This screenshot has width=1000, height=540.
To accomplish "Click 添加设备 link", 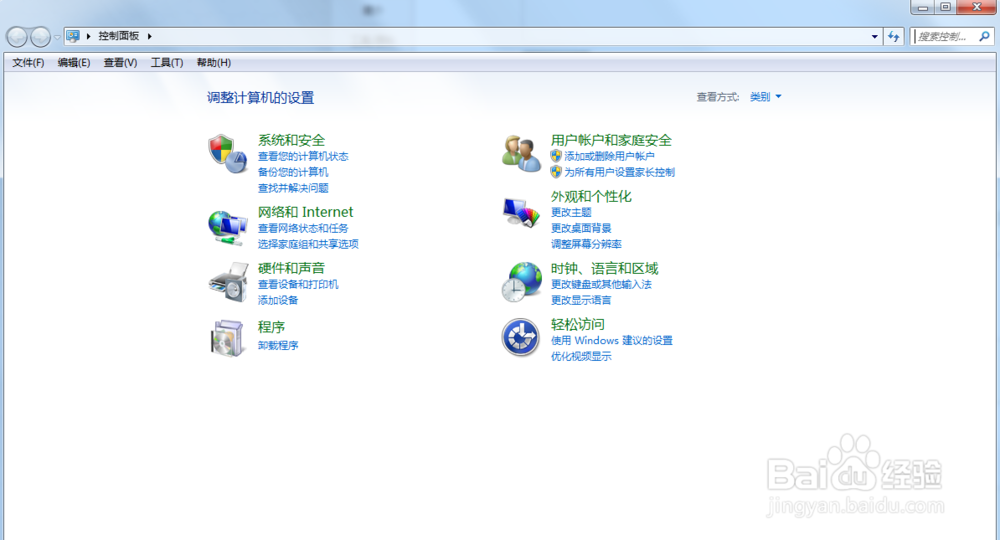I will tap(278, 300).
